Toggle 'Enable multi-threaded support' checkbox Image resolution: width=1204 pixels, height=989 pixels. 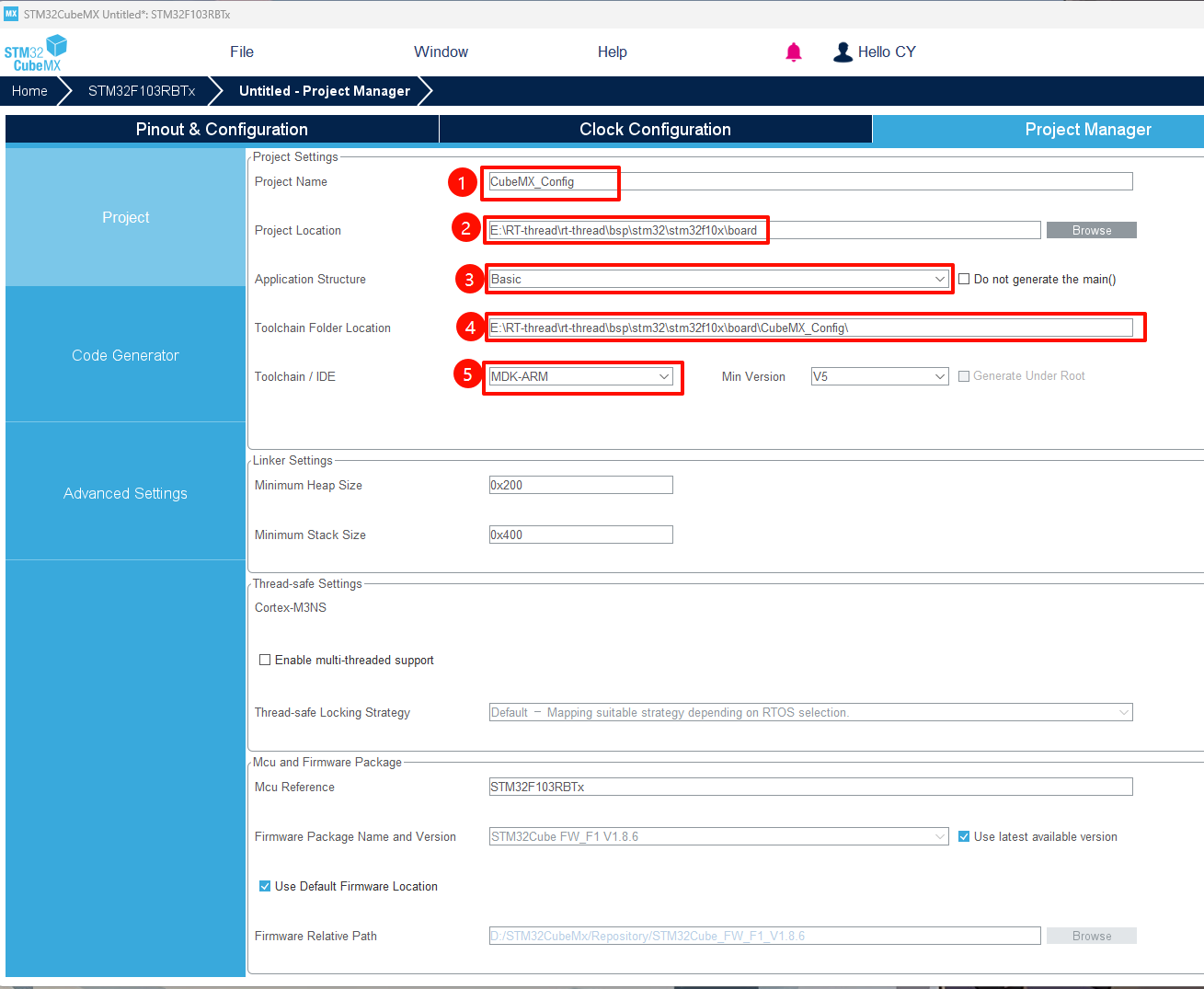tap(265, 660)
